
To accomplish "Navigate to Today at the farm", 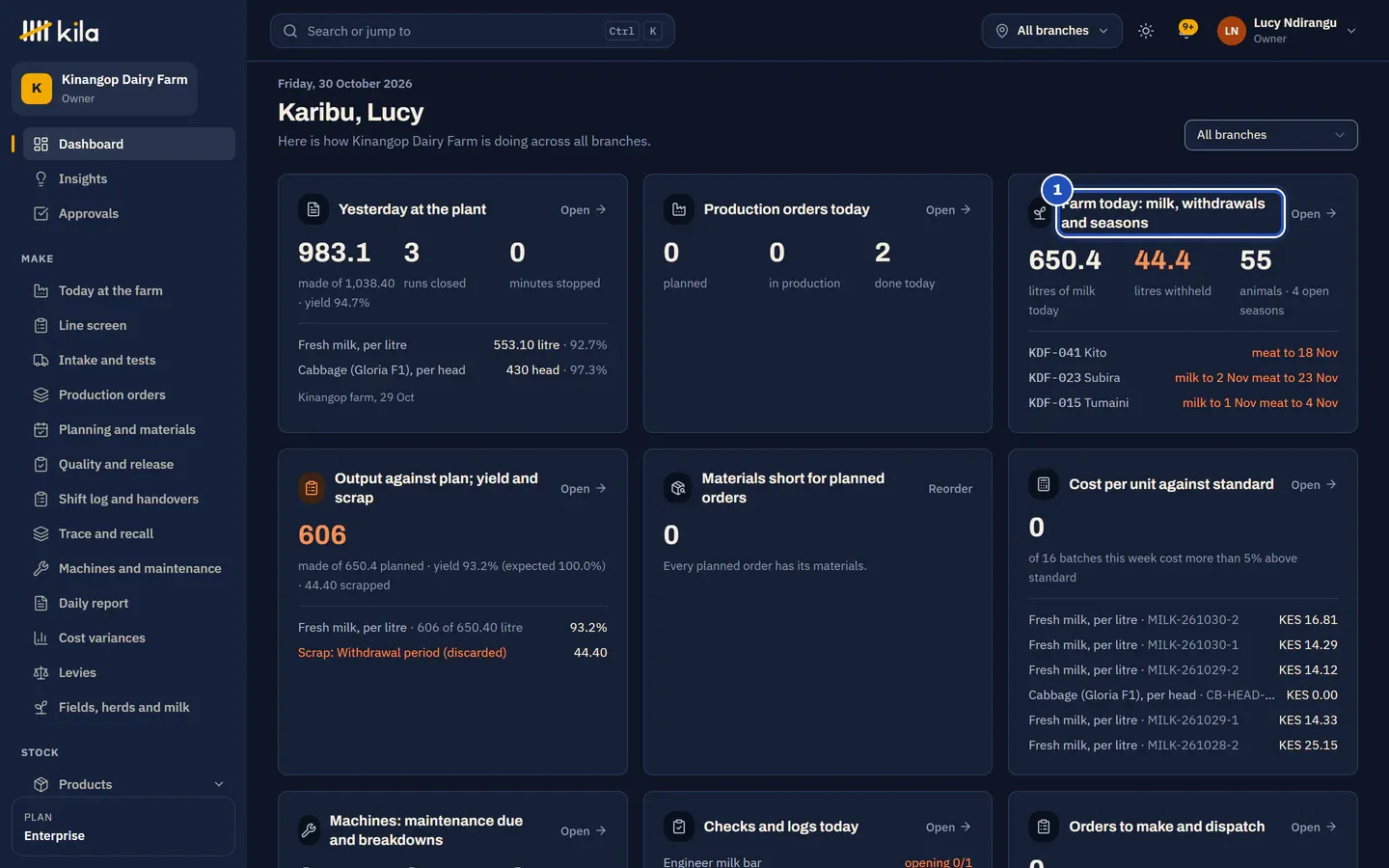I will (x=129, y=290).
